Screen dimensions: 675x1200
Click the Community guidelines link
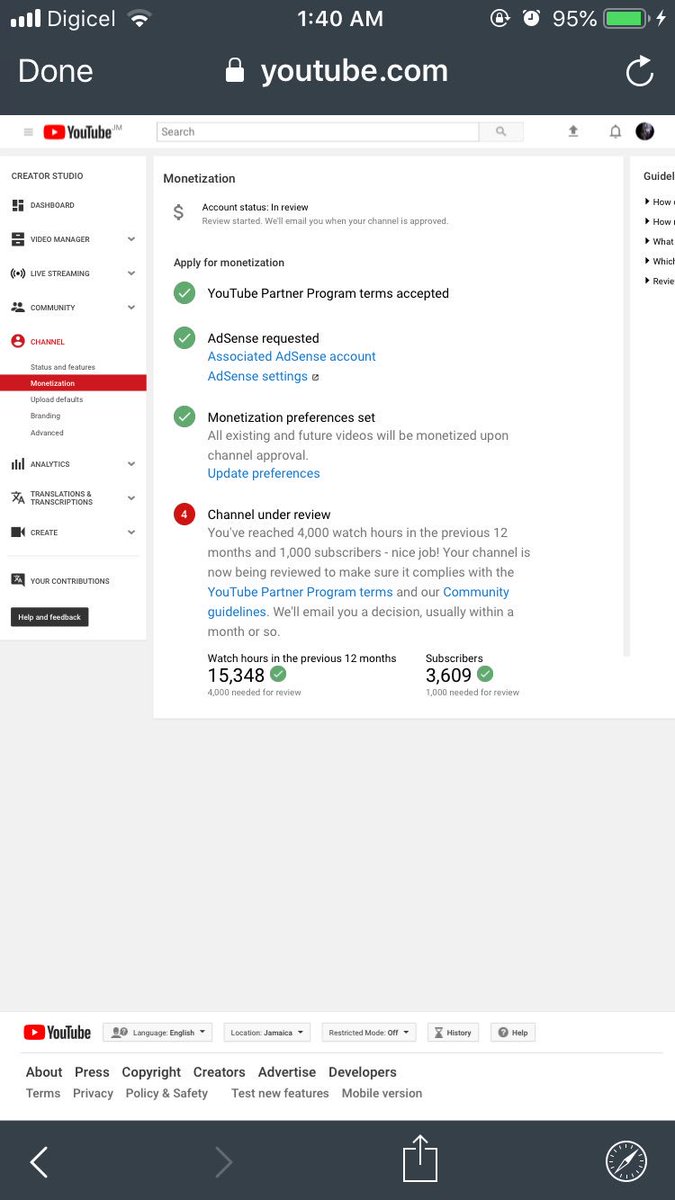(x=358, y=602)
